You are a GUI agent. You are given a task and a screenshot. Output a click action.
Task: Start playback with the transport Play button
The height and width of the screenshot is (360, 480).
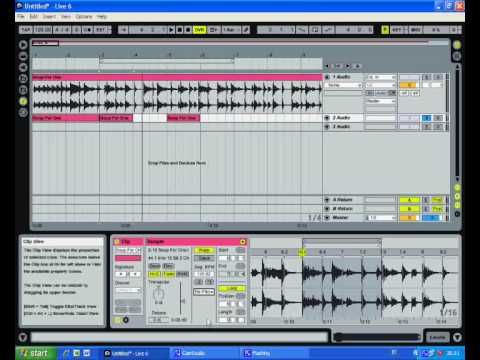(171, 30)
